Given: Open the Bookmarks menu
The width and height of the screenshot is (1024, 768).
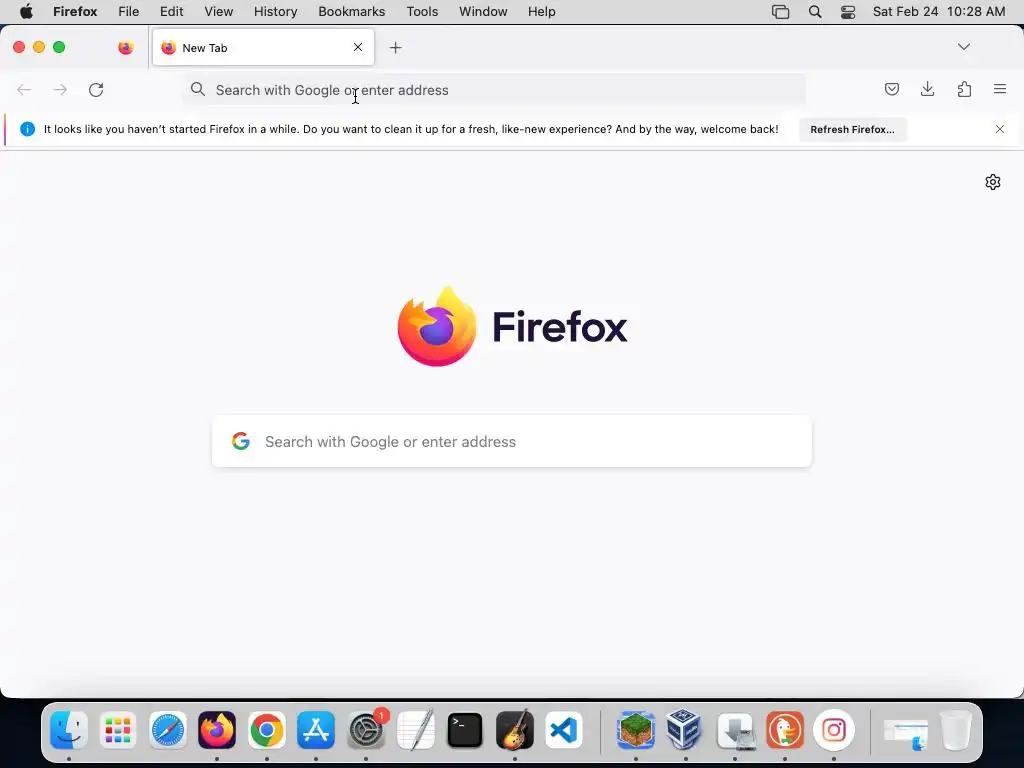Looking at the screenshot, I should click(351, 12).
